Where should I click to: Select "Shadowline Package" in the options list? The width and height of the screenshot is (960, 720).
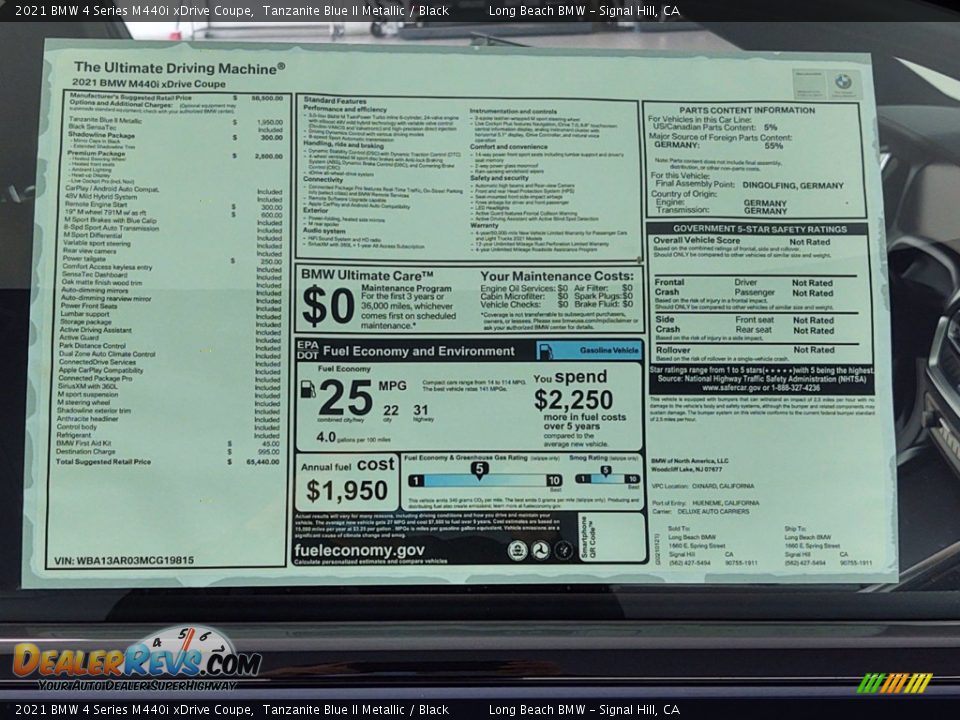coord(101,135)
